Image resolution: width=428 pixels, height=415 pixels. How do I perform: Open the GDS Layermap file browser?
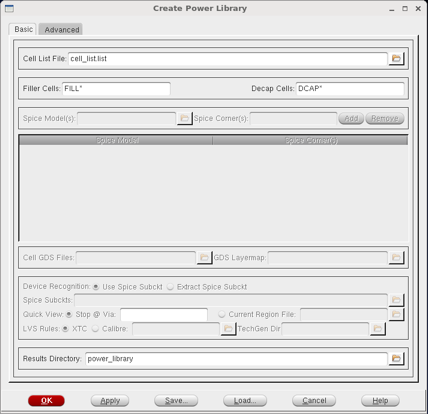click(x=396, y=257)
